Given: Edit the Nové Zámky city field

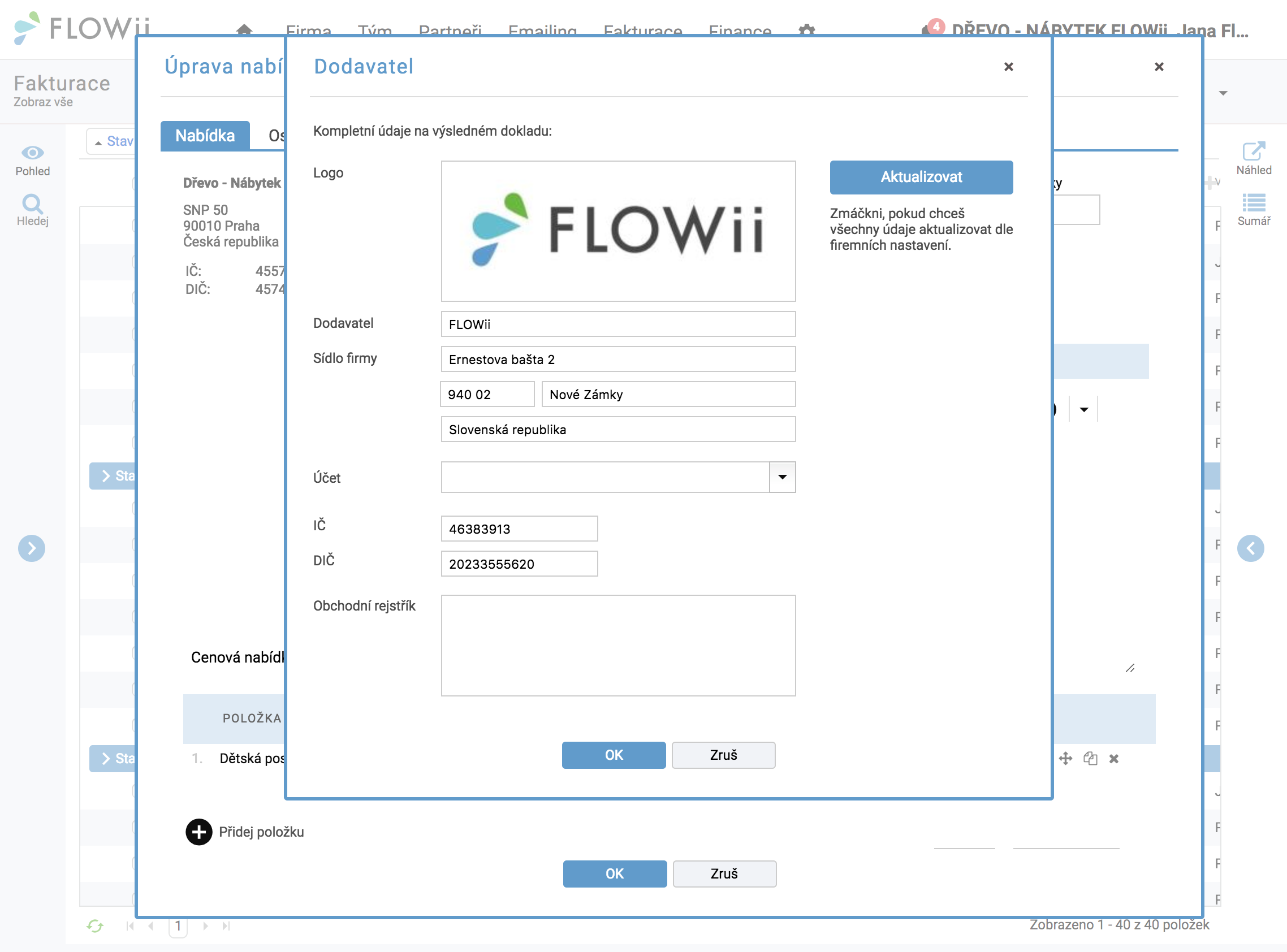Looking at the screenshot, I should (668, 394).
